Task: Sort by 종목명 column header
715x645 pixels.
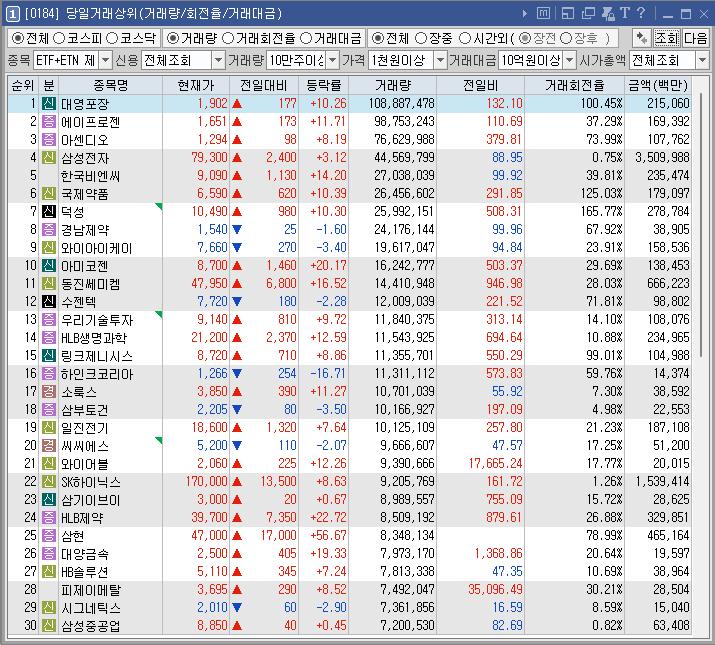Action: point(110,85)
